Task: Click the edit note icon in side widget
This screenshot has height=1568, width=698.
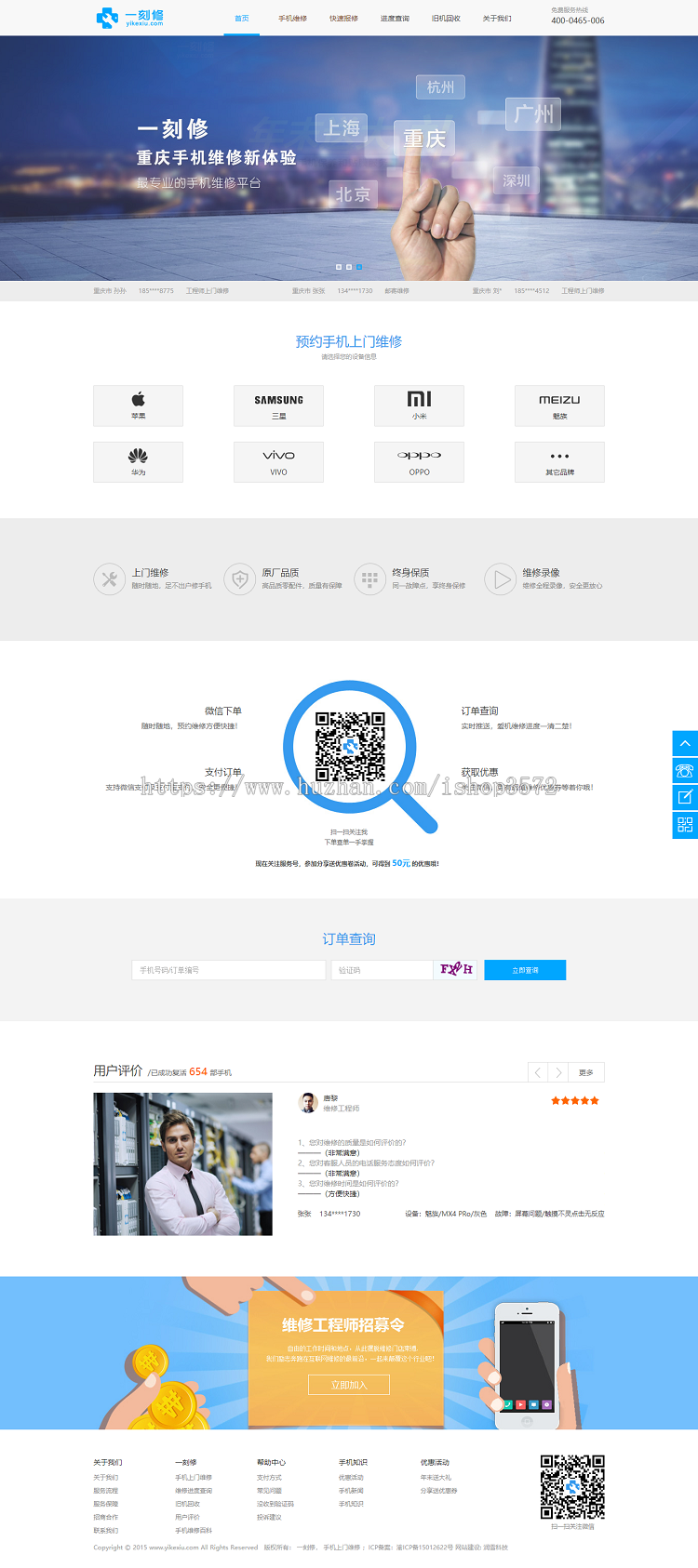Action: (x=685, y=797)
